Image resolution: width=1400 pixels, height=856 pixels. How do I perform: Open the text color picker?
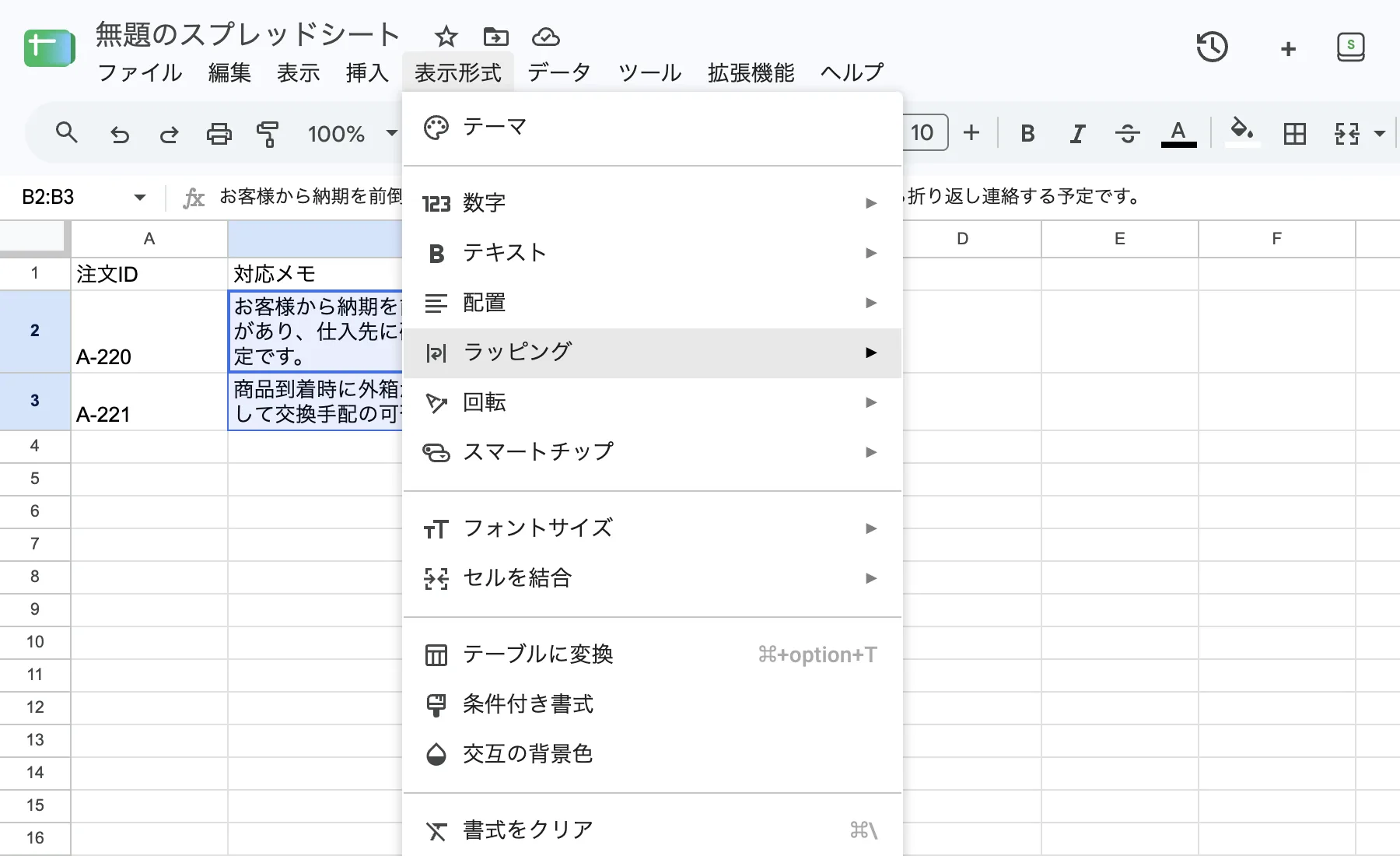pos(1178,133)
